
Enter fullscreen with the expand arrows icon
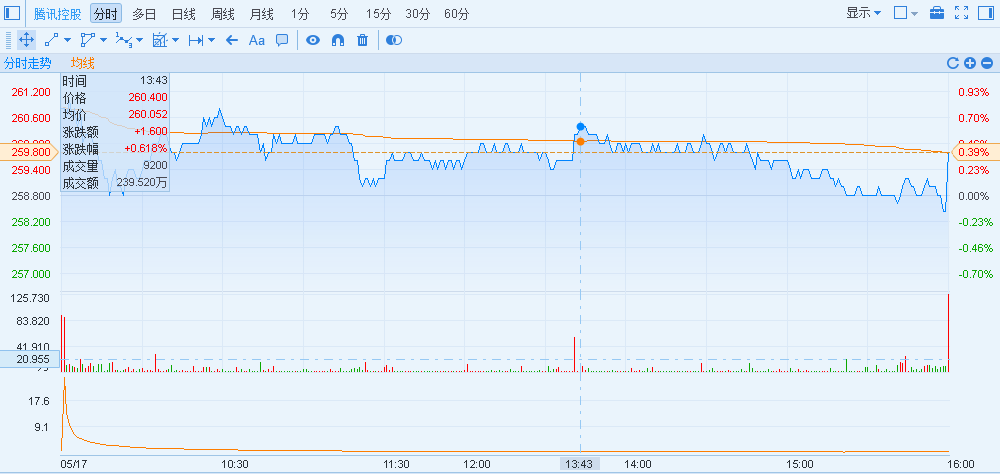pos(962,13)
